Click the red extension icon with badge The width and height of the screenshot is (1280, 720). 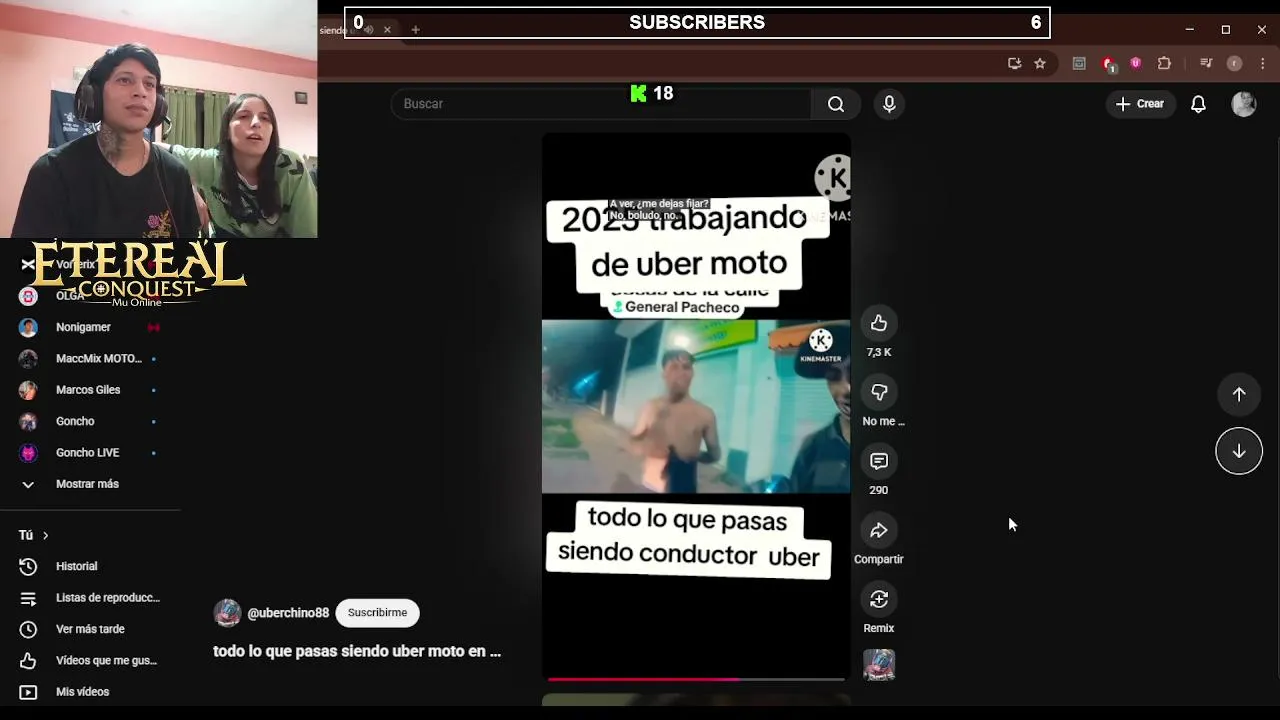(1108, 64)
